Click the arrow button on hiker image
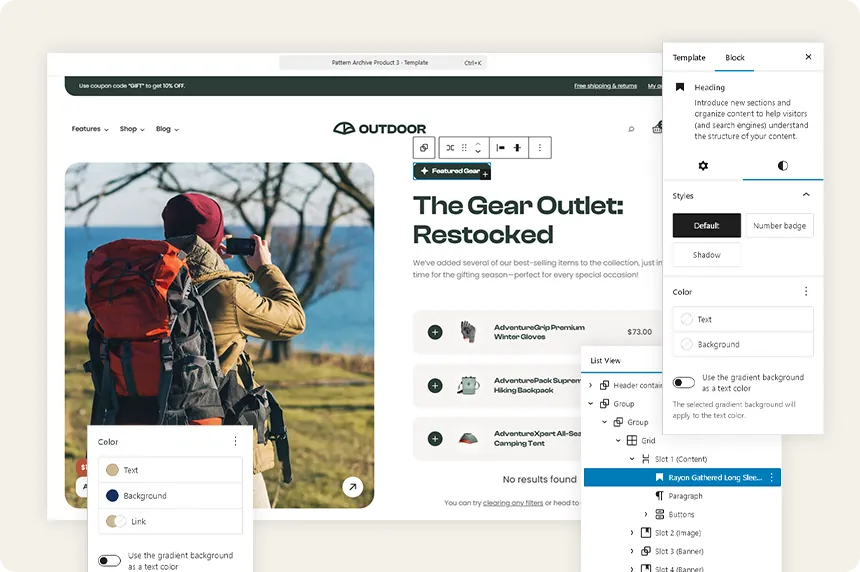The height and width of the screenshot is (572, 860). pos(353,486)
